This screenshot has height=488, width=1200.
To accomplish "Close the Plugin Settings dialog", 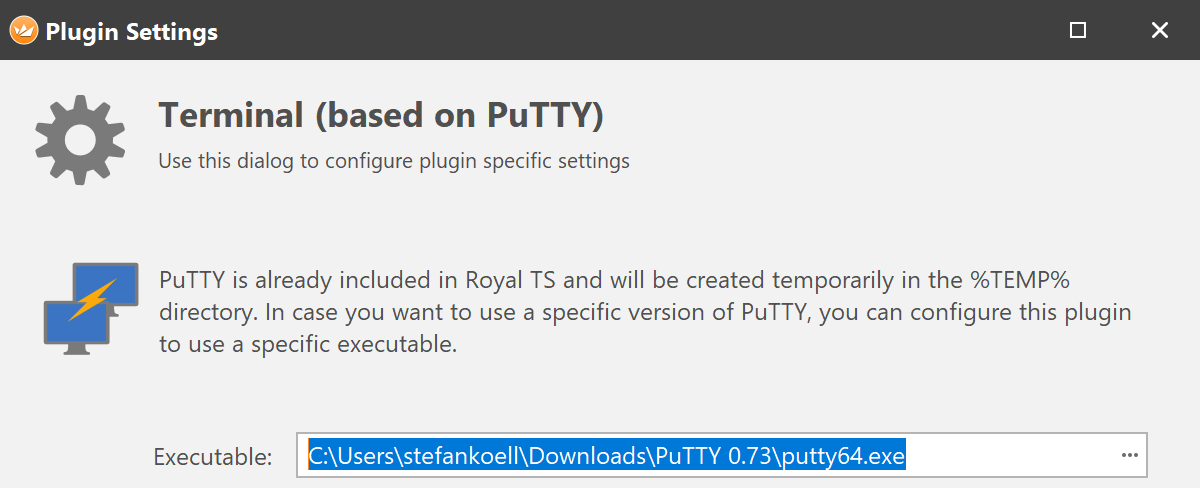I will pyautogui.click(x=1160, y=31).
